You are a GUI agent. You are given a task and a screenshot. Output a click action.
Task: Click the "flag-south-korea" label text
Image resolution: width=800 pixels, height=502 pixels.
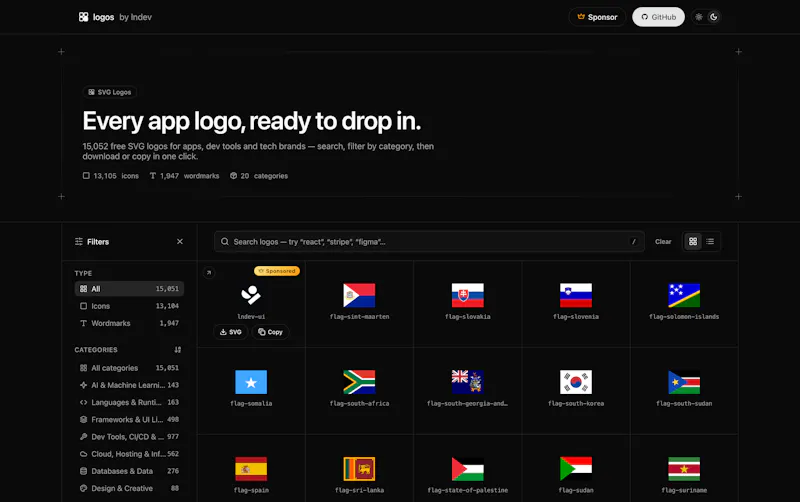(576, 404)
